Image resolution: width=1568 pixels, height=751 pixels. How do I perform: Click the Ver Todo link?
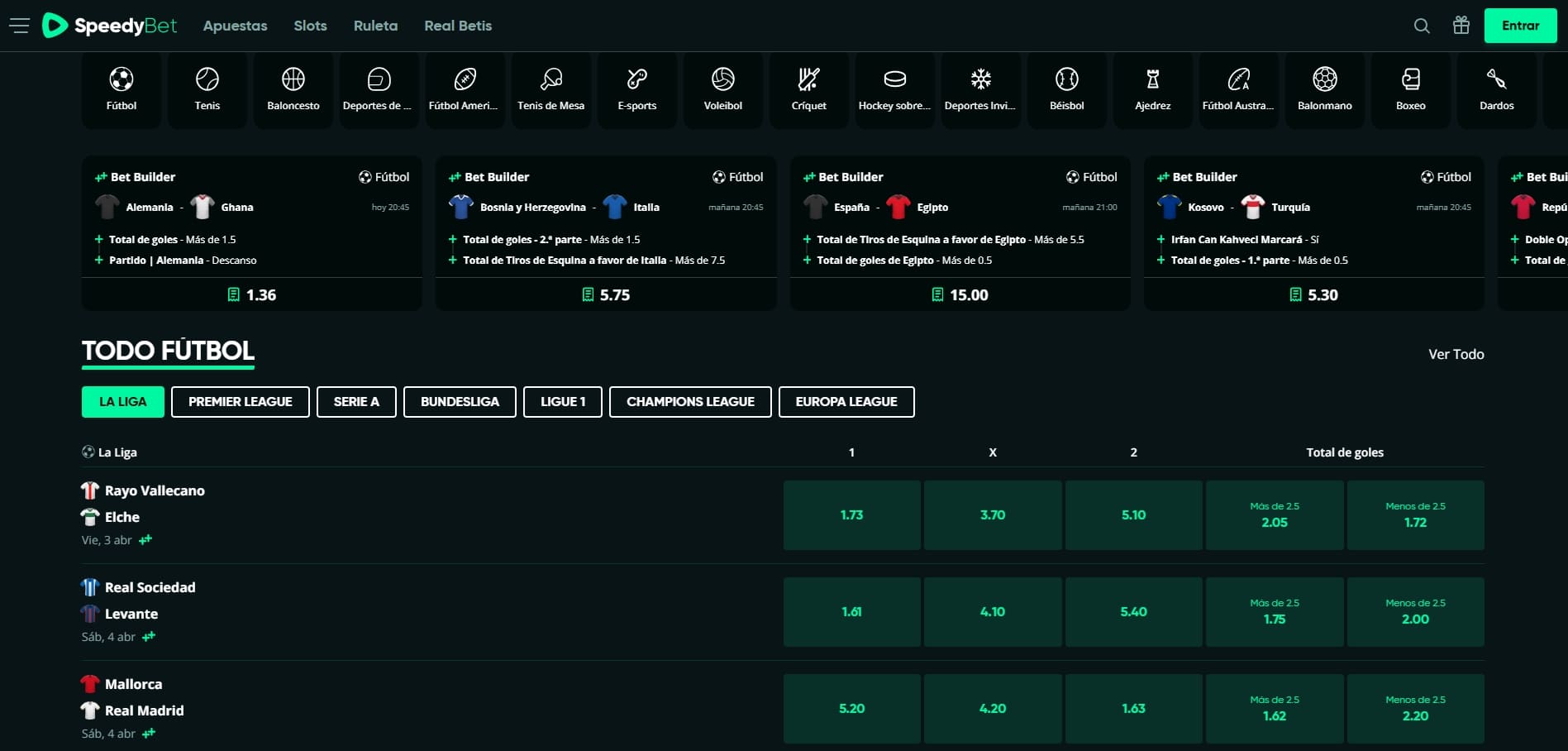pos(1456,354)
